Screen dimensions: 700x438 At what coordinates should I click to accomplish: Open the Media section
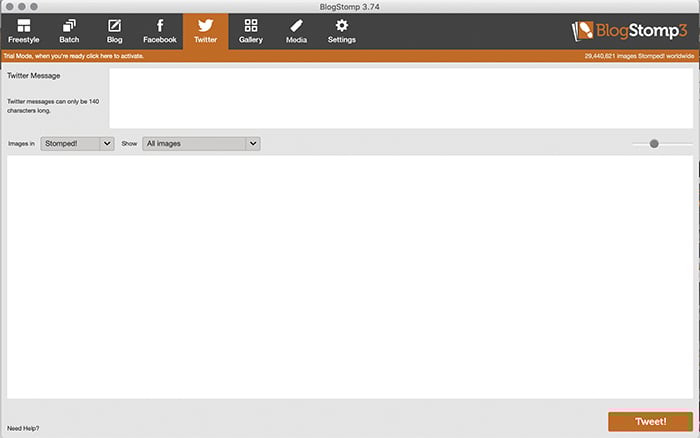296,31
